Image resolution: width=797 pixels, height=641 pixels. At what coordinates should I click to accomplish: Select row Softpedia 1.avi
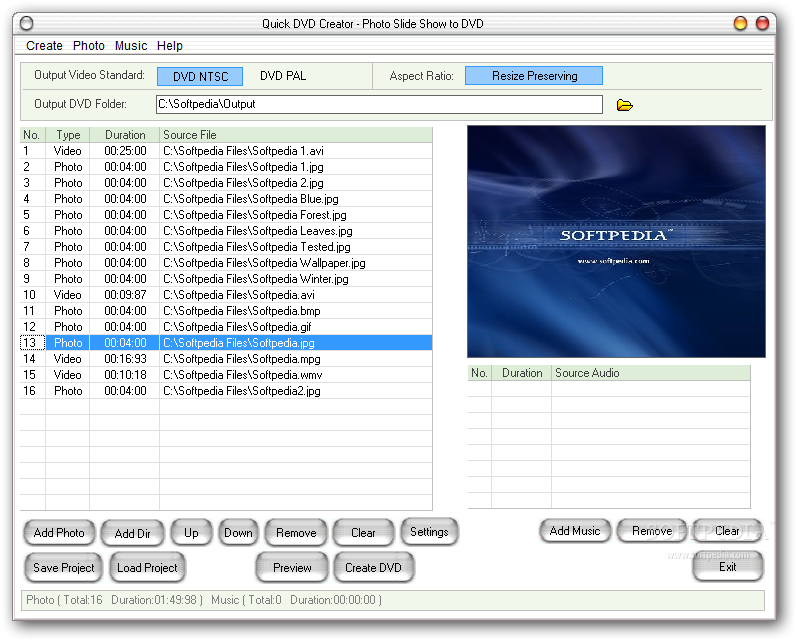click(x=226, y=151)
